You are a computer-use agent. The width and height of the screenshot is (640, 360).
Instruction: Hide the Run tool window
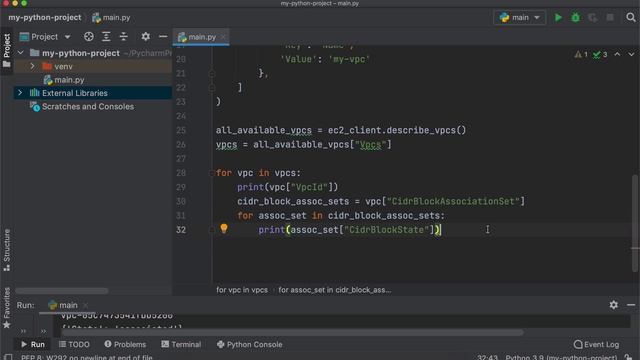(631, 305)
